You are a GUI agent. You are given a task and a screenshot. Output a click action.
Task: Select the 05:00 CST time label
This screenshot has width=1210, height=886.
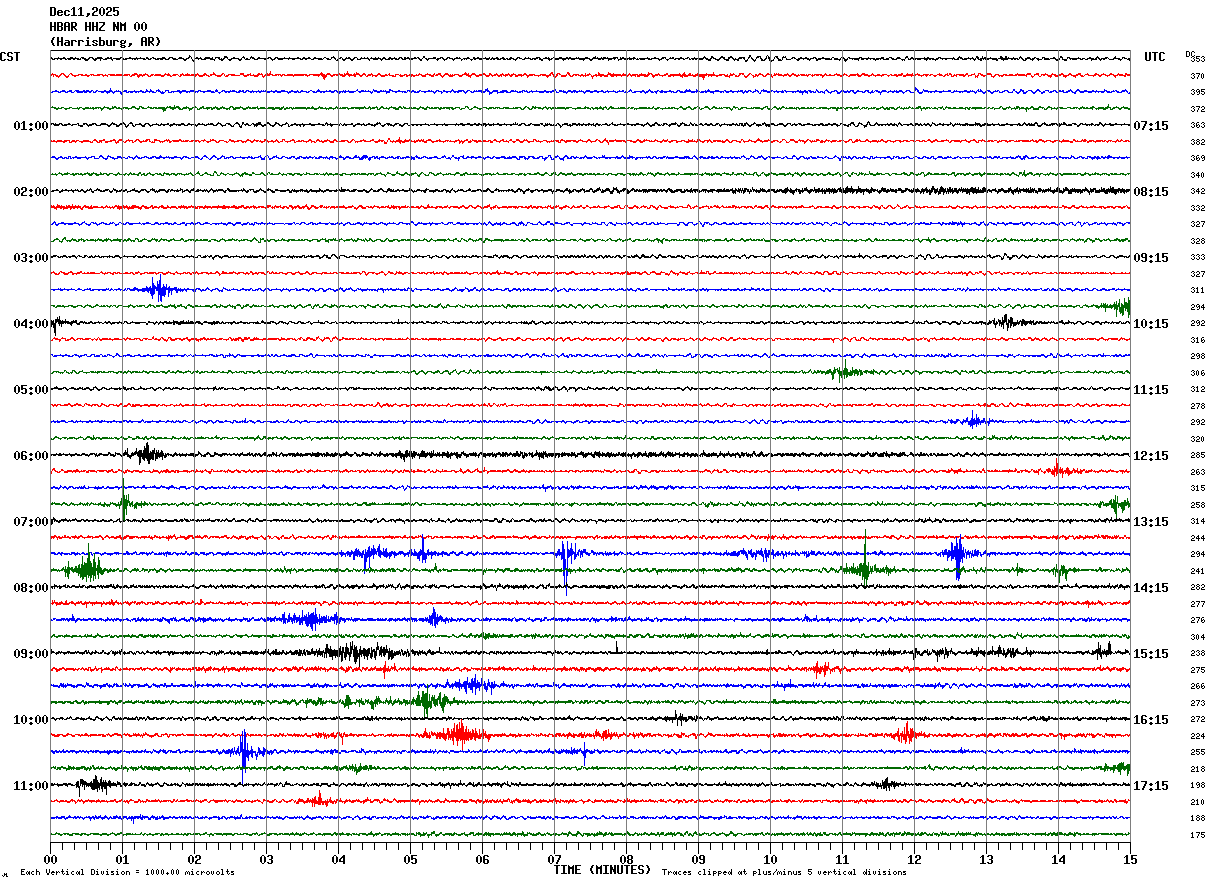(31, 390)
